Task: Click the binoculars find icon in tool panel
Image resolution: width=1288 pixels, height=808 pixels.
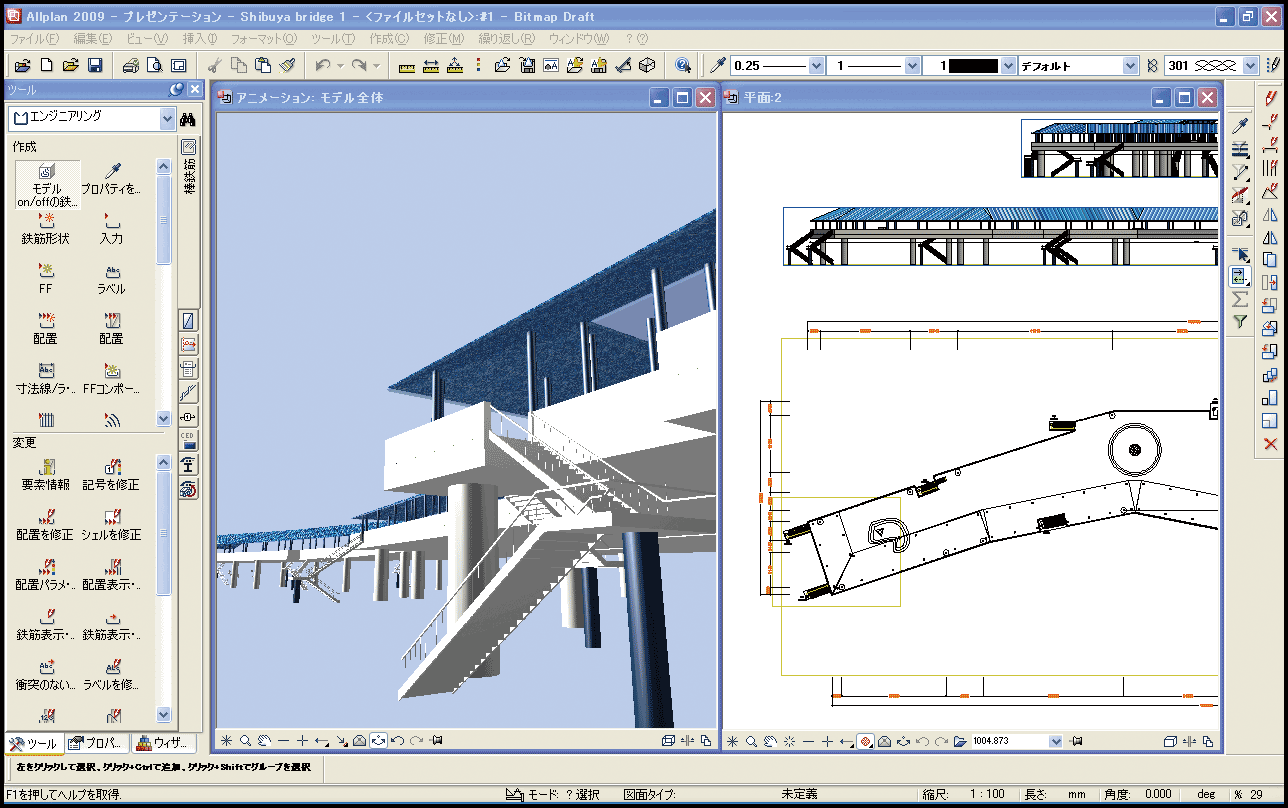Action: 187,119
